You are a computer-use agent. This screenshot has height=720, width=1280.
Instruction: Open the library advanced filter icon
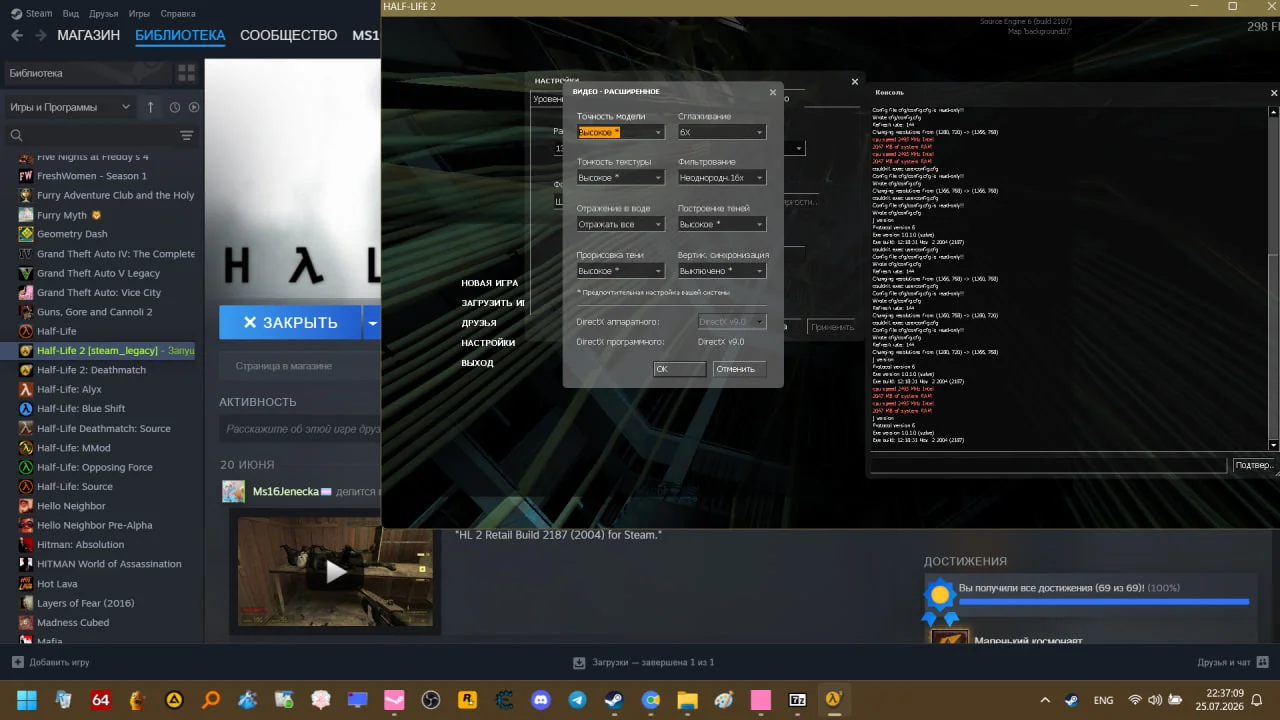186,135
